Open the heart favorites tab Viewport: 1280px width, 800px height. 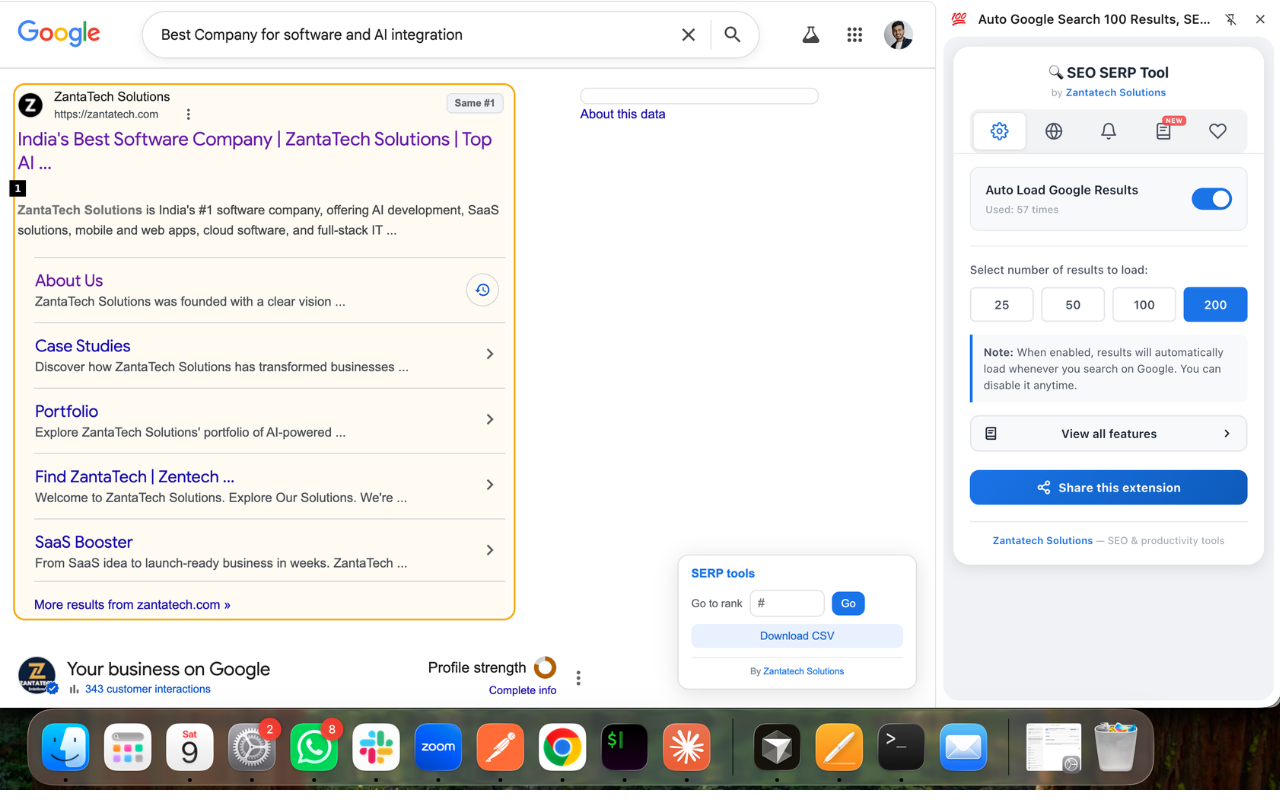coord(1217,131)
